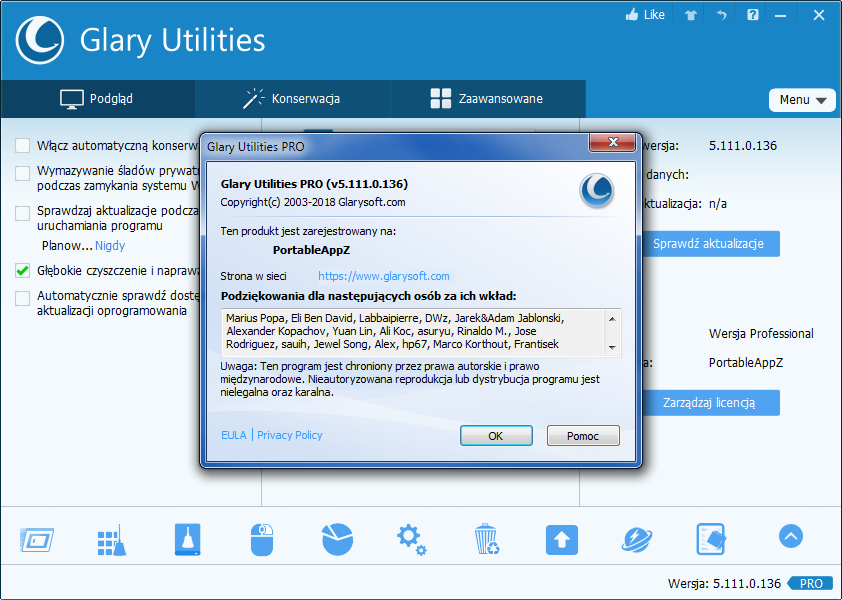Click the Like thumbs-up icon
Viewport: 842px width, 600px height.
632,15
